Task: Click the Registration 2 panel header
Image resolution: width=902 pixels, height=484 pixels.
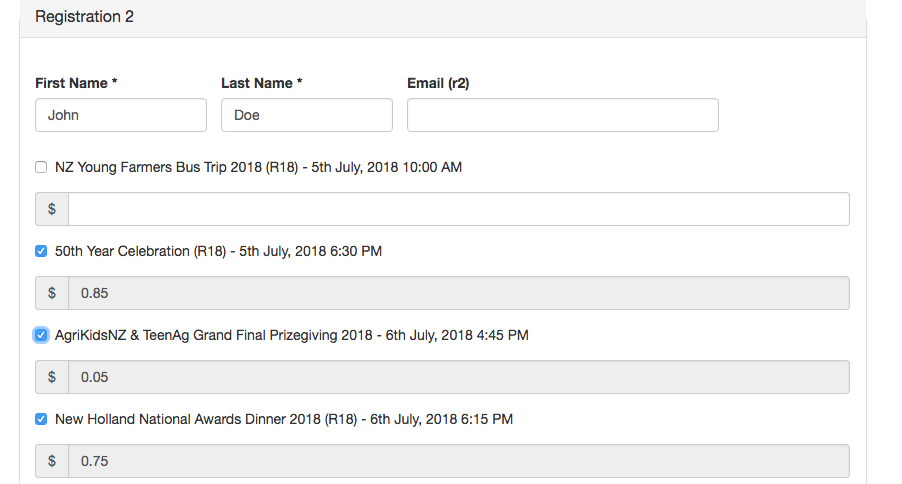Action: pyautogui.click(x=84, y=17)
